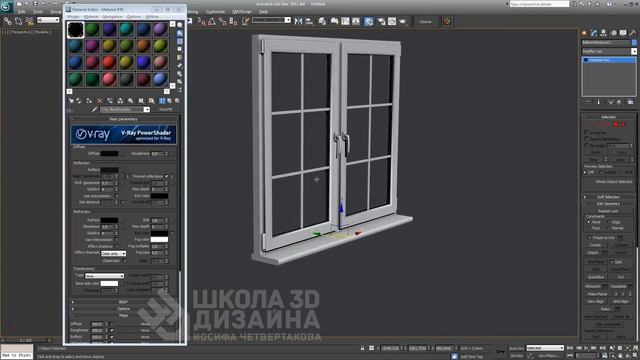
Task: Enable Ignore Backfacing checkbox
Action: pyautogui.click(x=587, y=139)
